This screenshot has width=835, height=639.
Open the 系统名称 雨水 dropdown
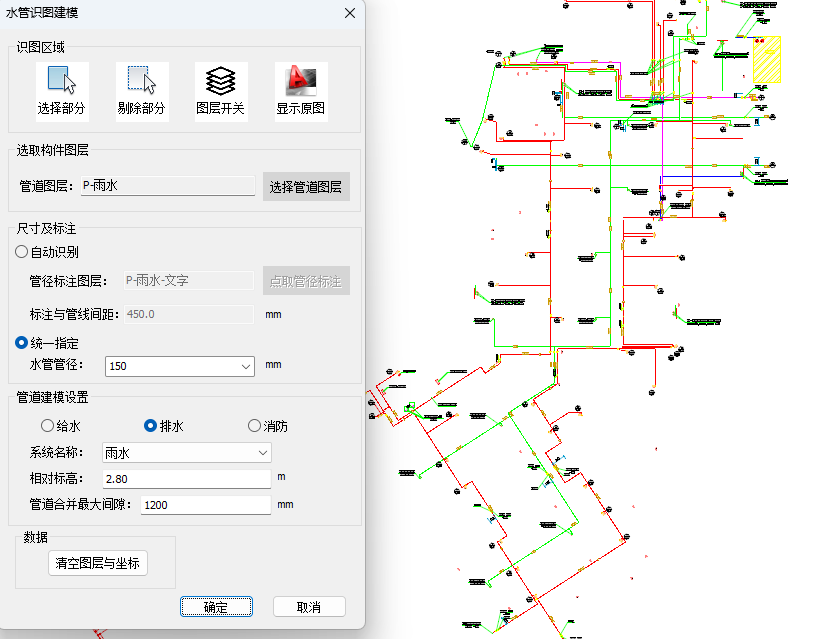pos(187,453)
